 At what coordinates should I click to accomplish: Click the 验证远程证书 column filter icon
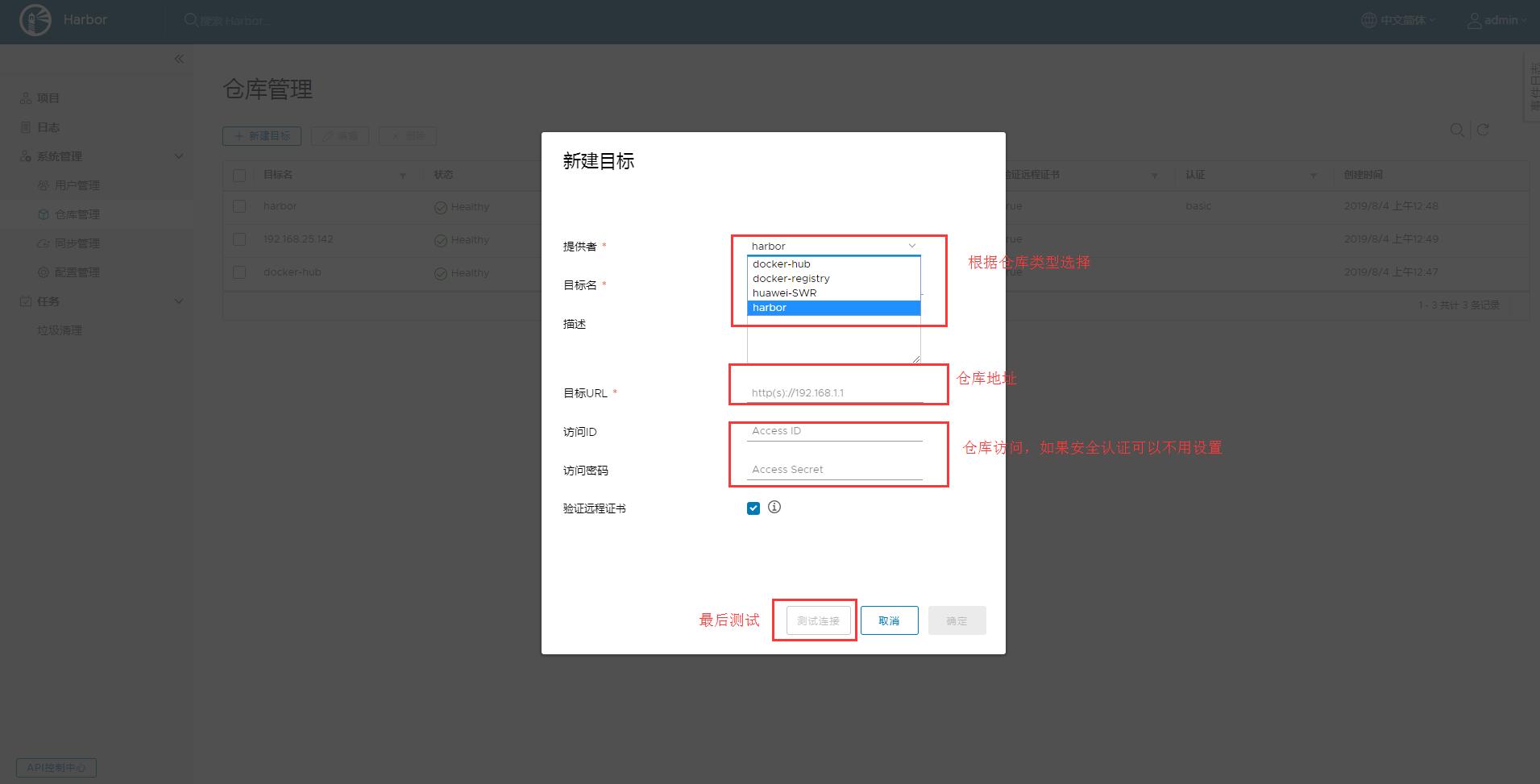pos(1154,176)
